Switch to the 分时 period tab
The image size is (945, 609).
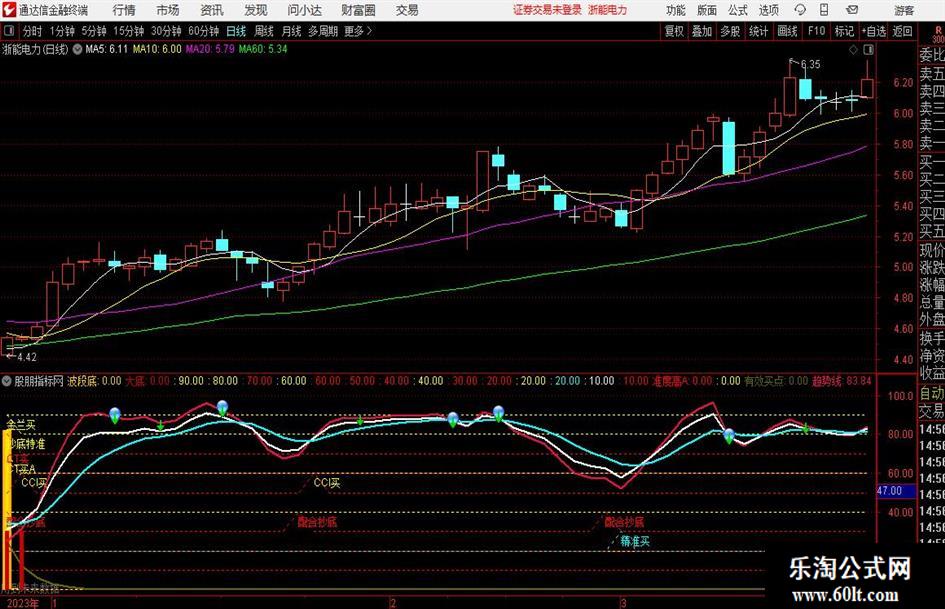click(x=33, y=31)
